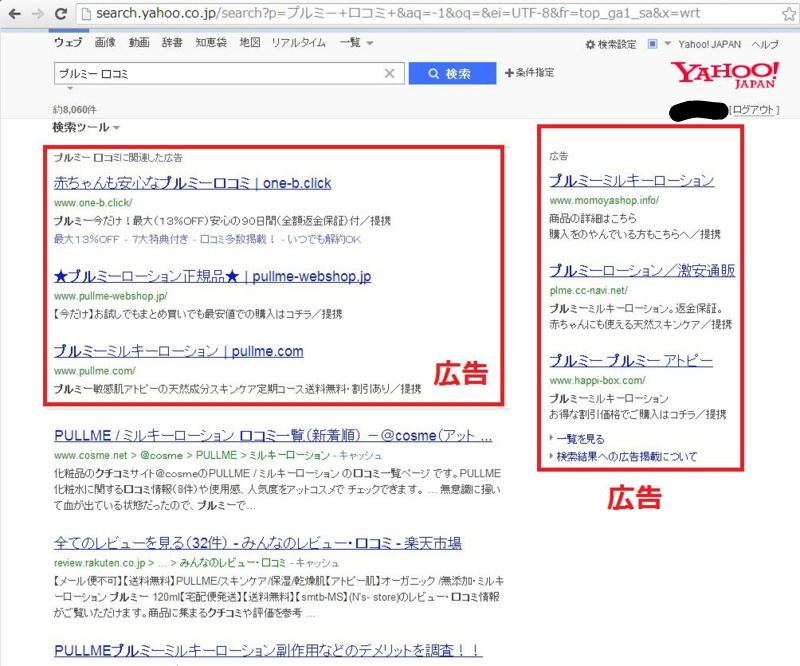Open 検索設定 gear settings
Image resolution: width=800 pixels, height=666 pixels.
click(x=611, y=44)
